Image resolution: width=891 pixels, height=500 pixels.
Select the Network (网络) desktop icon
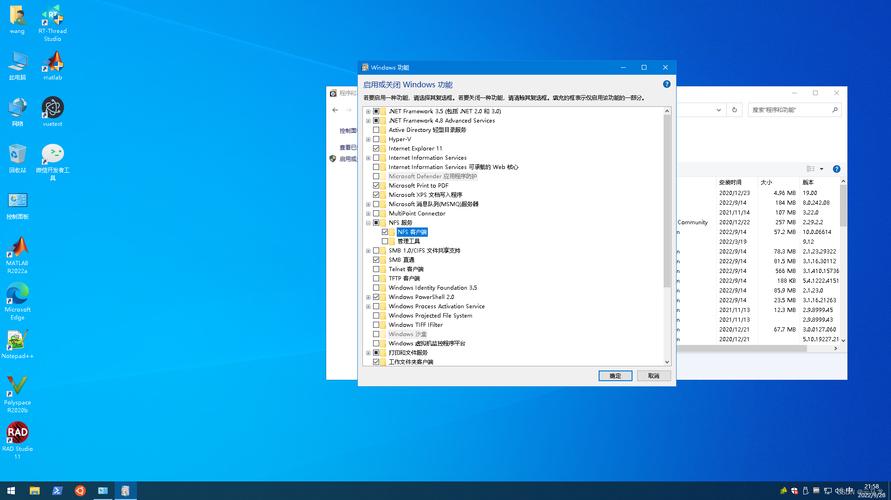click(x=17, y=112)
